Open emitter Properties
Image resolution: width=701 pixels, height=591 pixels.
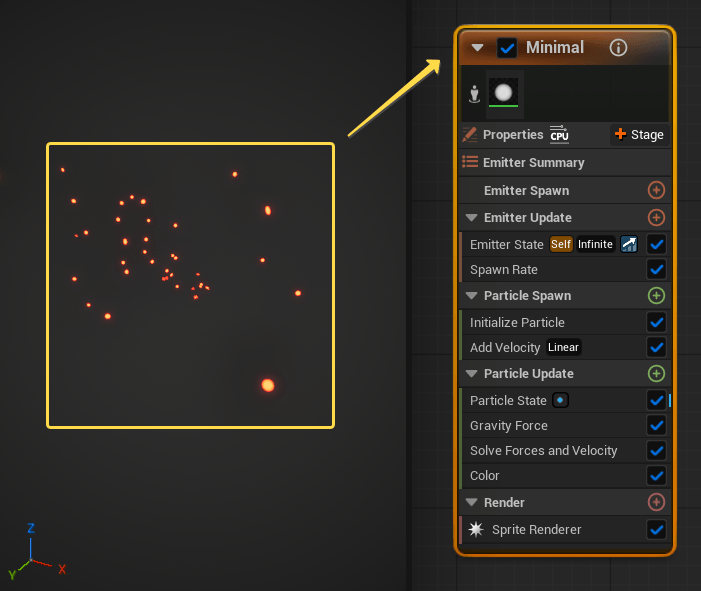[x=513, y=135]
